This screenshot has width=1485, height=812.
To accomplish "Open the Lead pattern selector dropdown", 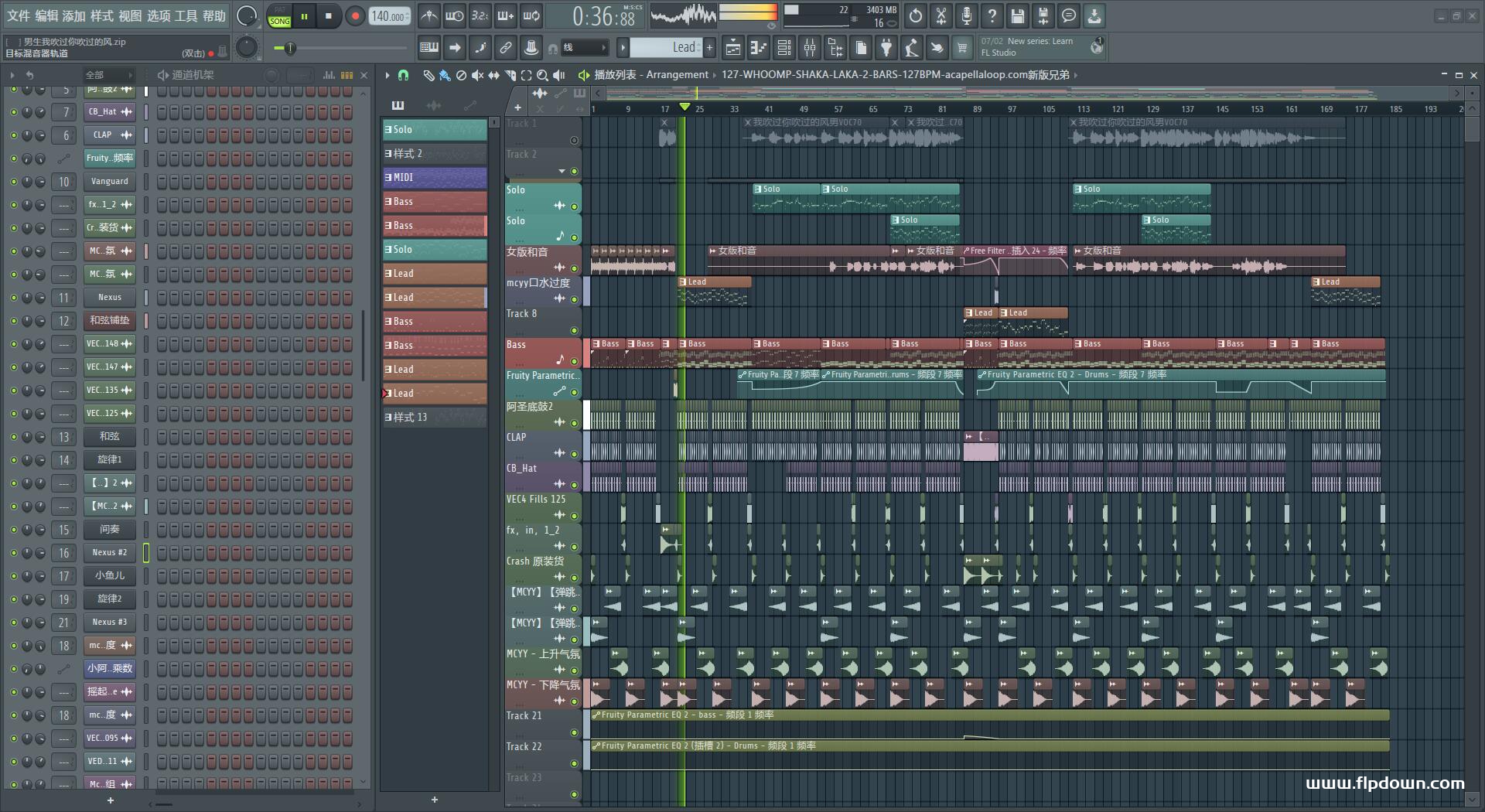I will pos(665,48).
